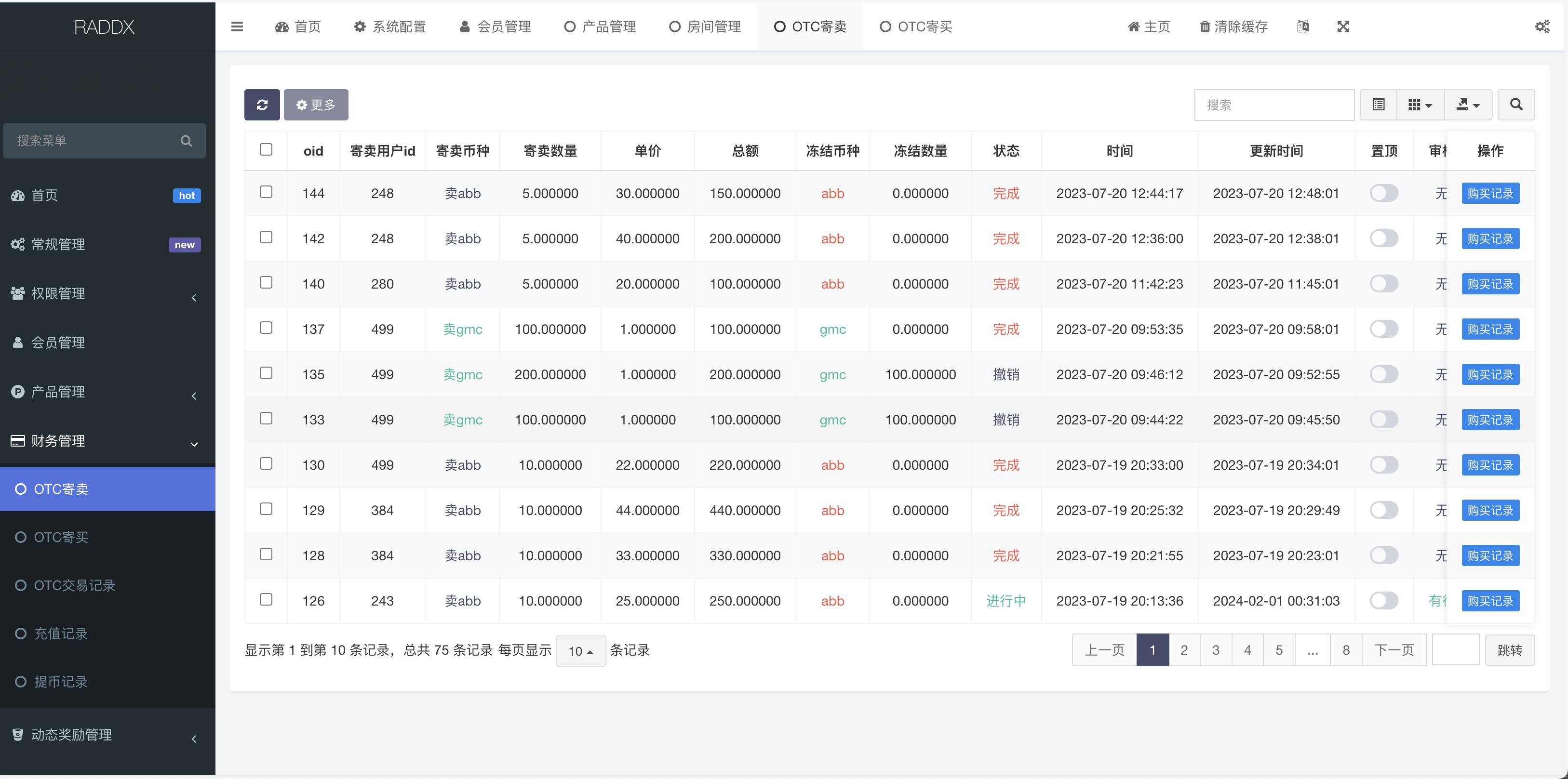Enable 置顶 toggle for oid 126

[x=1384, y=600]
